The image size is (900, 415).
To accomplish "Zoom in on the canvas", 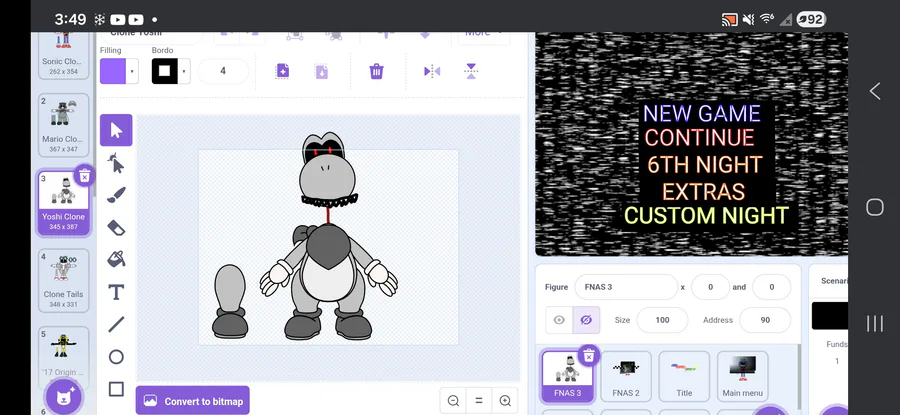I will point(505,401).
